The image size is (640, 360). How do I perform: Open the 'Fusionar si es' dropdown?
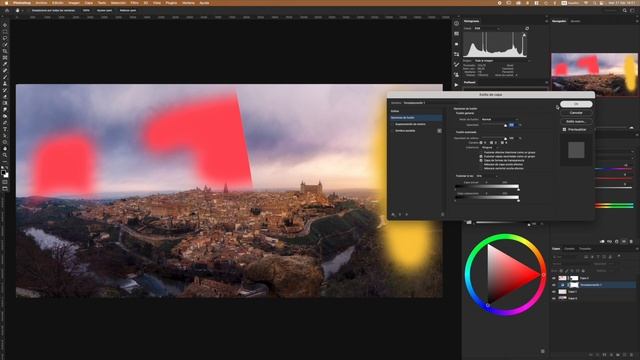pyautogui.click(x=487, y=176)
